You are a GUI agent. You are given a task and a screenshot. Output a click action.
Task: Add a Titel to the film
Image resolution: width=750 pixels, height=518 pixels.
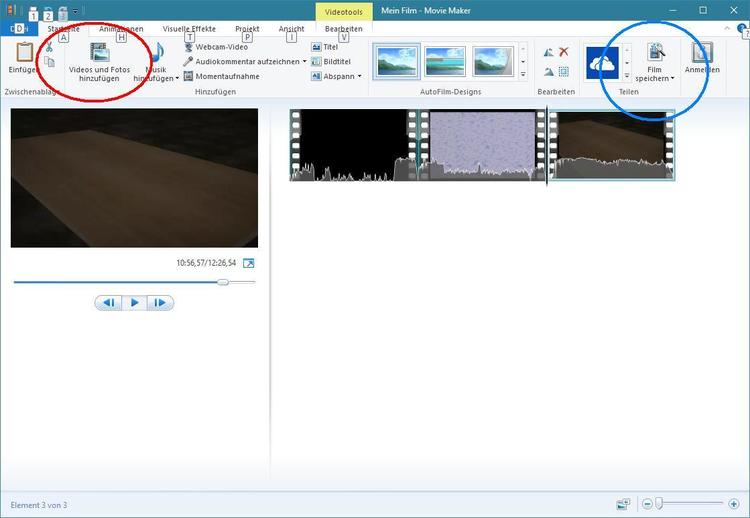(324, 47)
